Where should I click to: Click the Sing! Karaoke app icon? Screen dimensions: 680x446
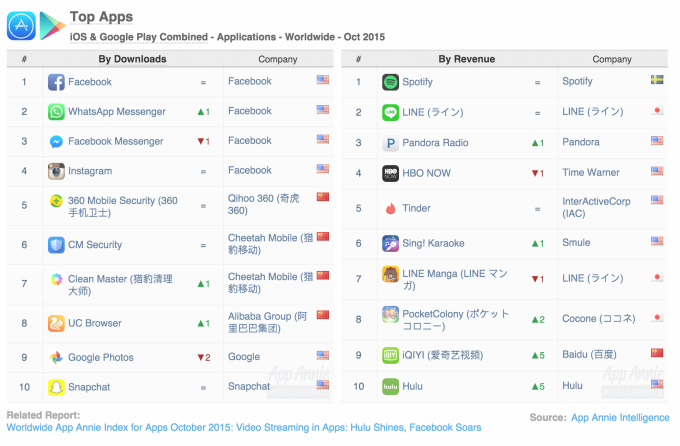coord(390,244)
